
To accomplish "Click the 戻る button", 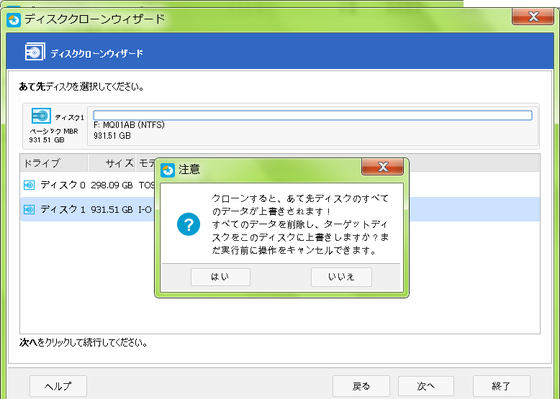I will (x=361, y=386).
